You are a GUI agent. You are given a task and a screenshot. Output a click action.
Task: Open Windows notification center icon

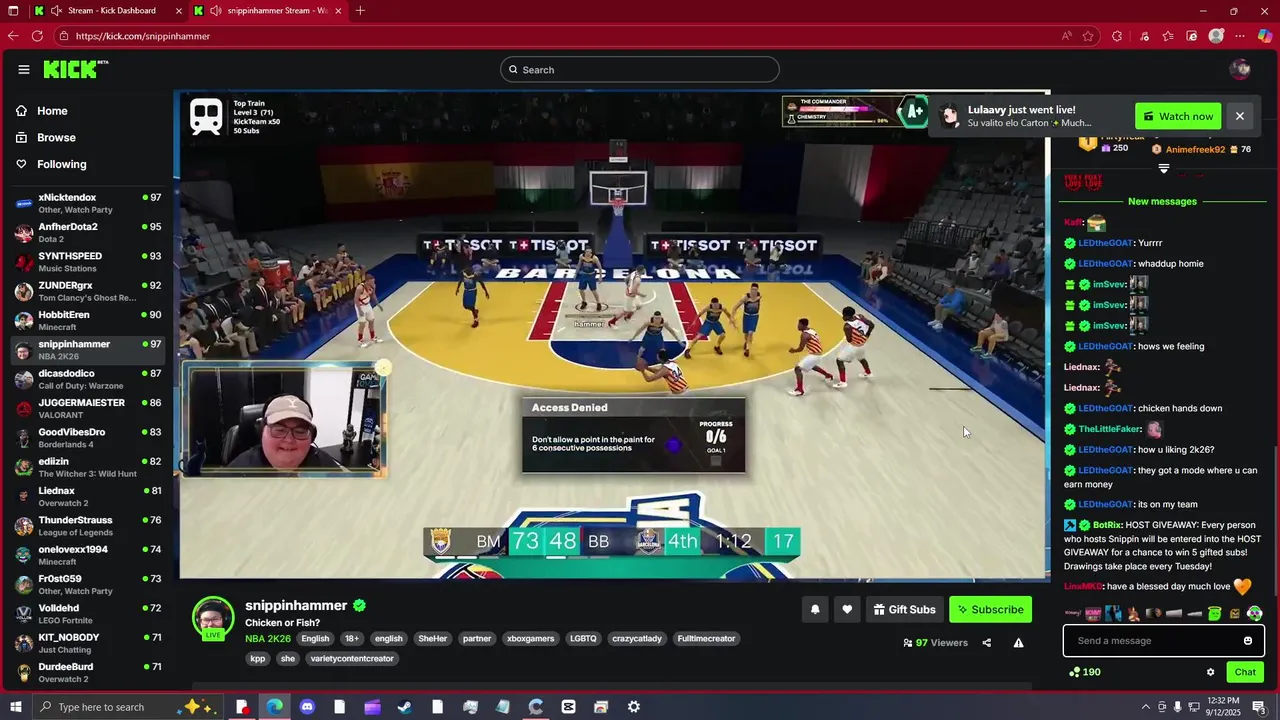1259,707
